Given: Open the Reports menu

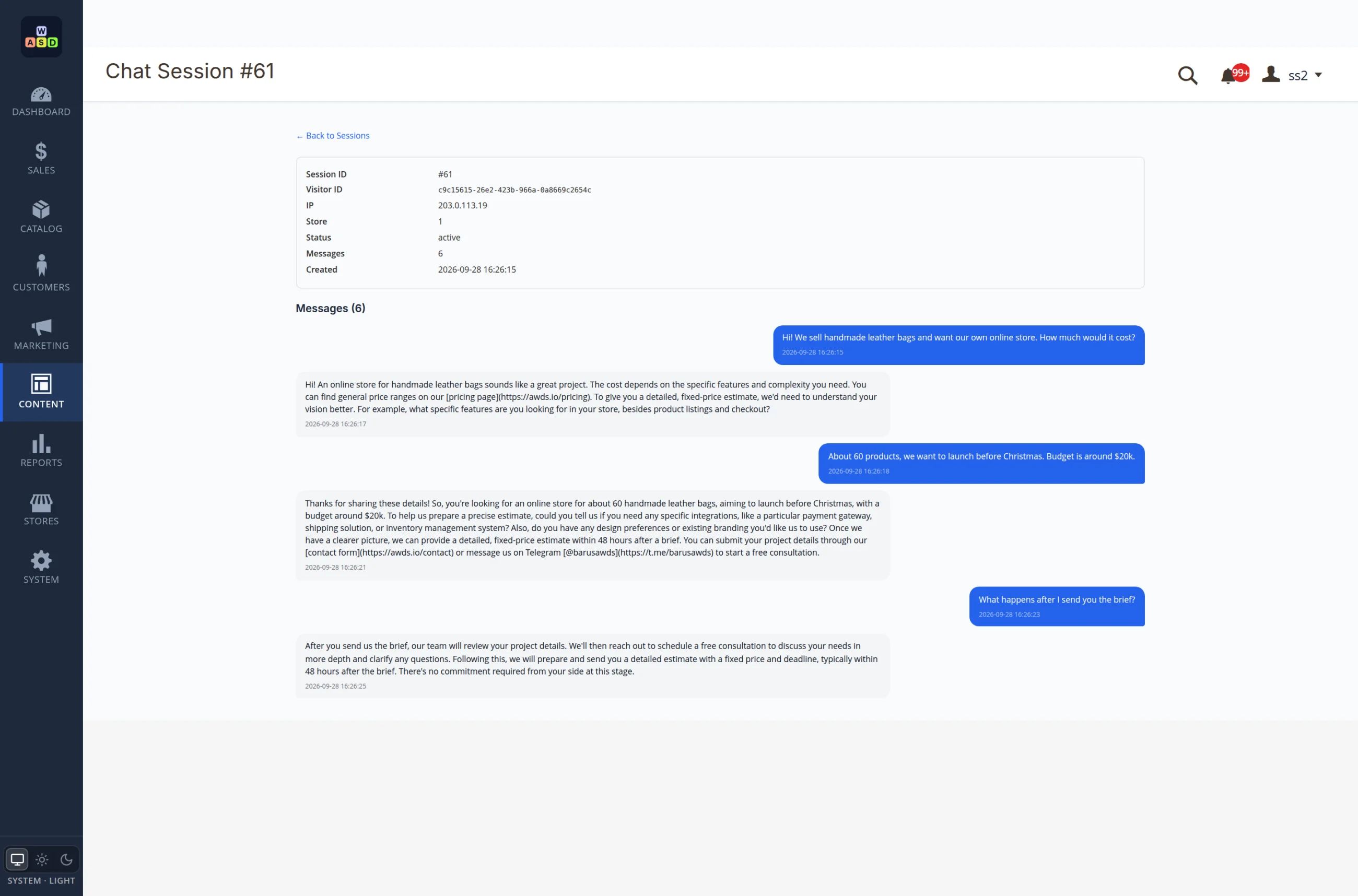Looking at the screenshot, I should [41, 451].
